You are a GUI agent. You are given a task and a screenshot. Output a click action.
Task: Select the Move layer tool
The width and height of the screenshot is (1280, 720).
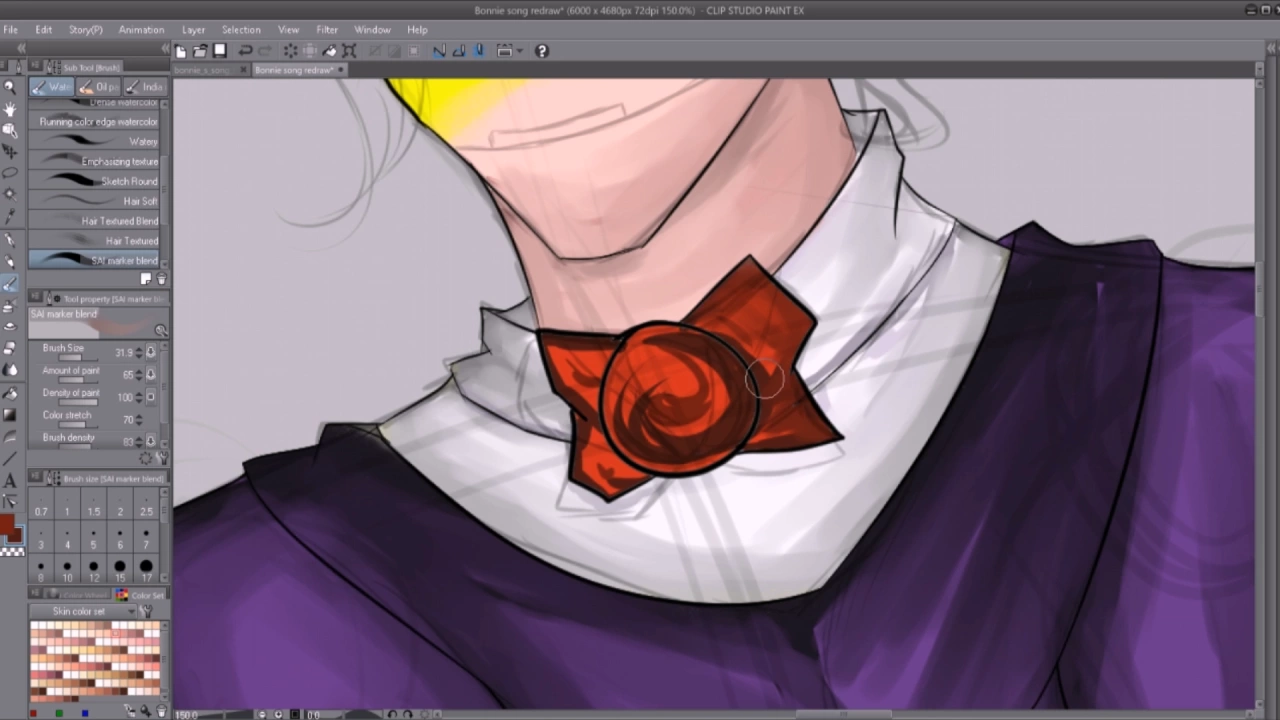pos(10,152)
